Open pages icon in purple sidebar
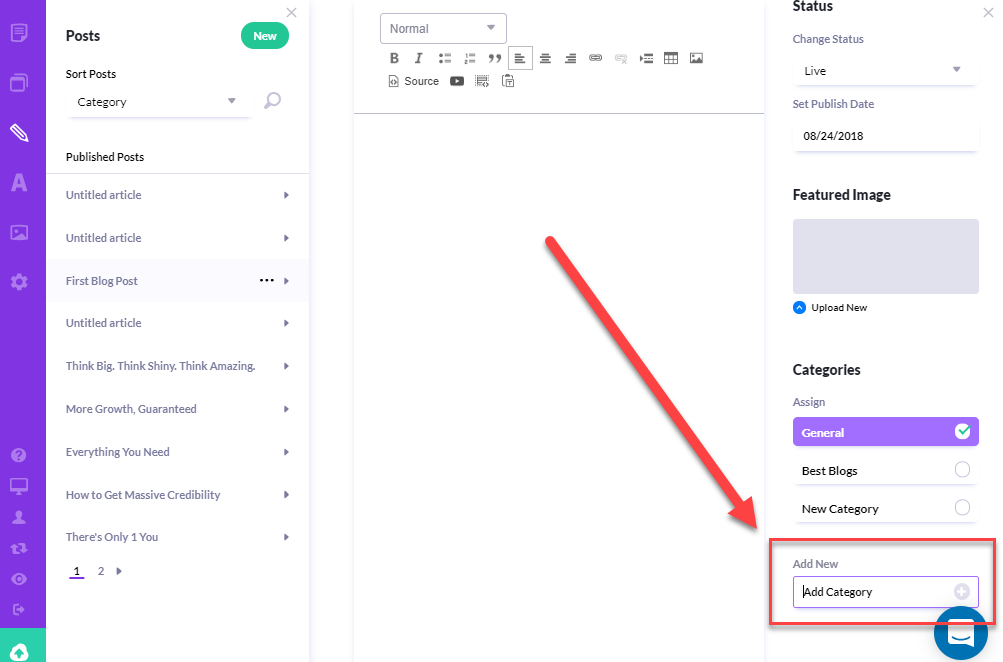 tap(19, 32)
